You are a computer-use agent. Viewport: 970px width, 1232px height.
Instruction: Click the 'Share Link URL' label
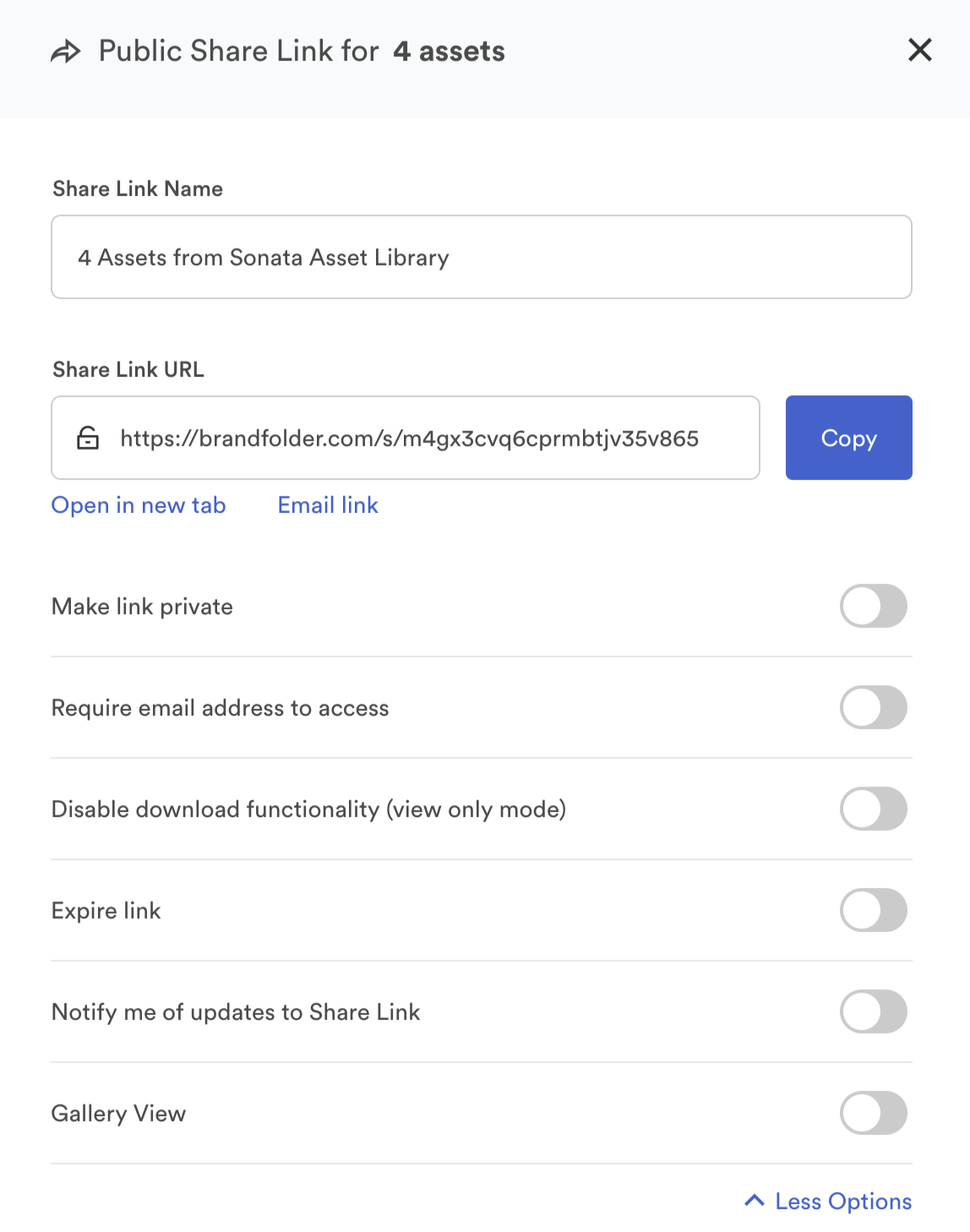[x=128, y=369]
